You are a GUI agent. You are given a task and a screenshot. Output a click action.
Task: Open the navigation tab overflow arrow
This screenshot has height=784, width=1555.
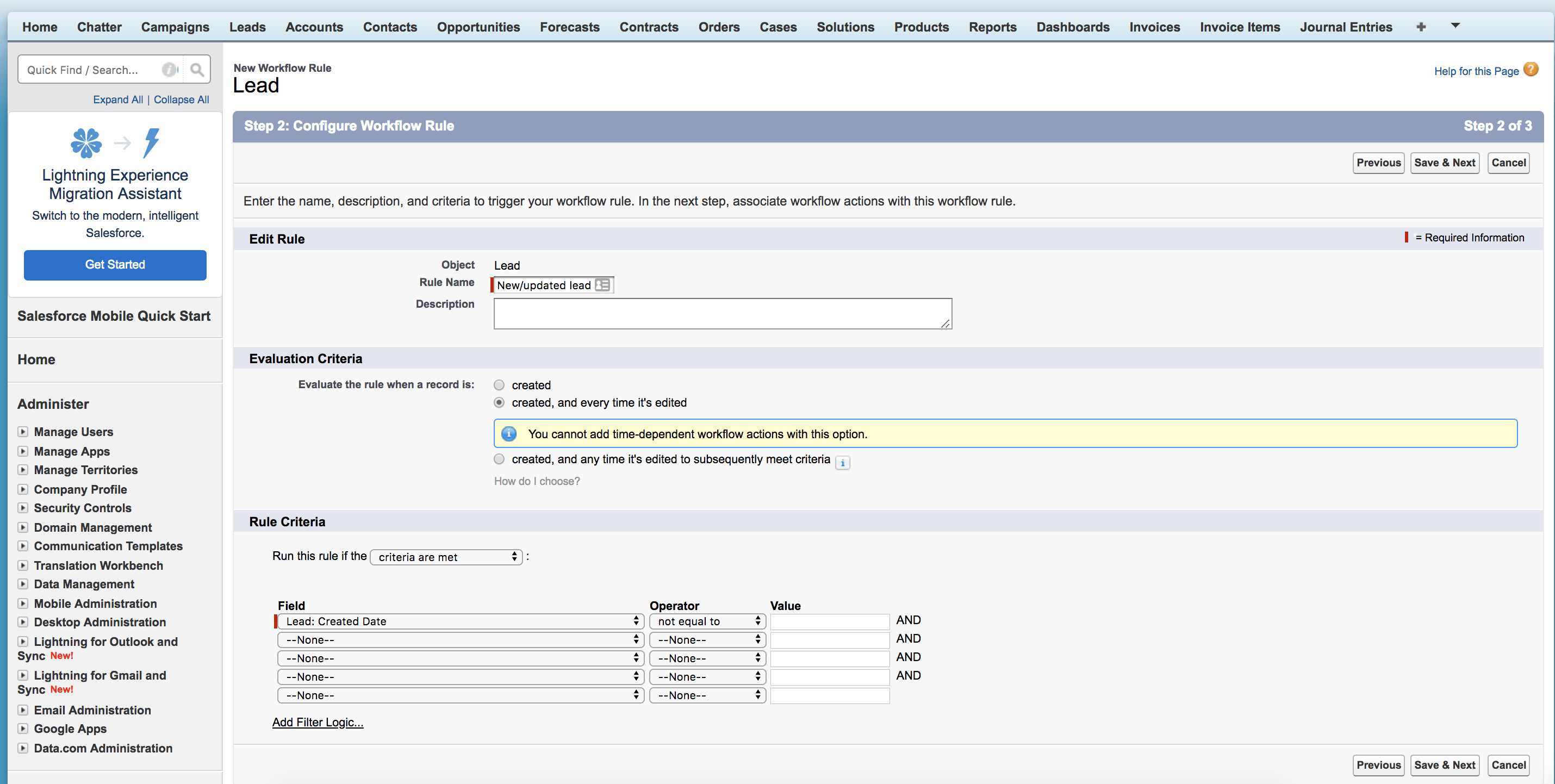point(1455,26)
